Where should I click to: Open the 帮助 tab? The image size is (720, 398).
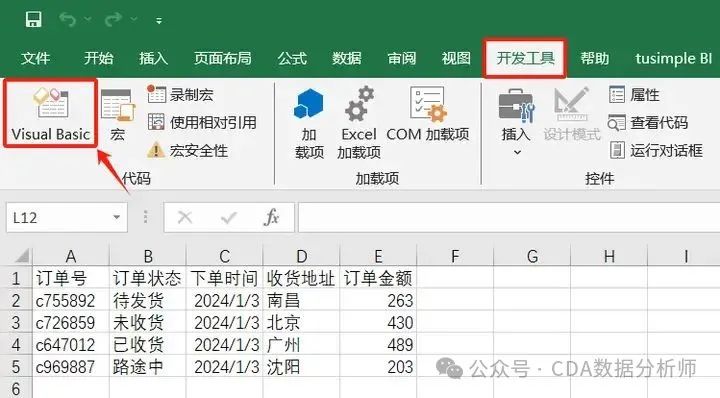(x=595, y=58)
